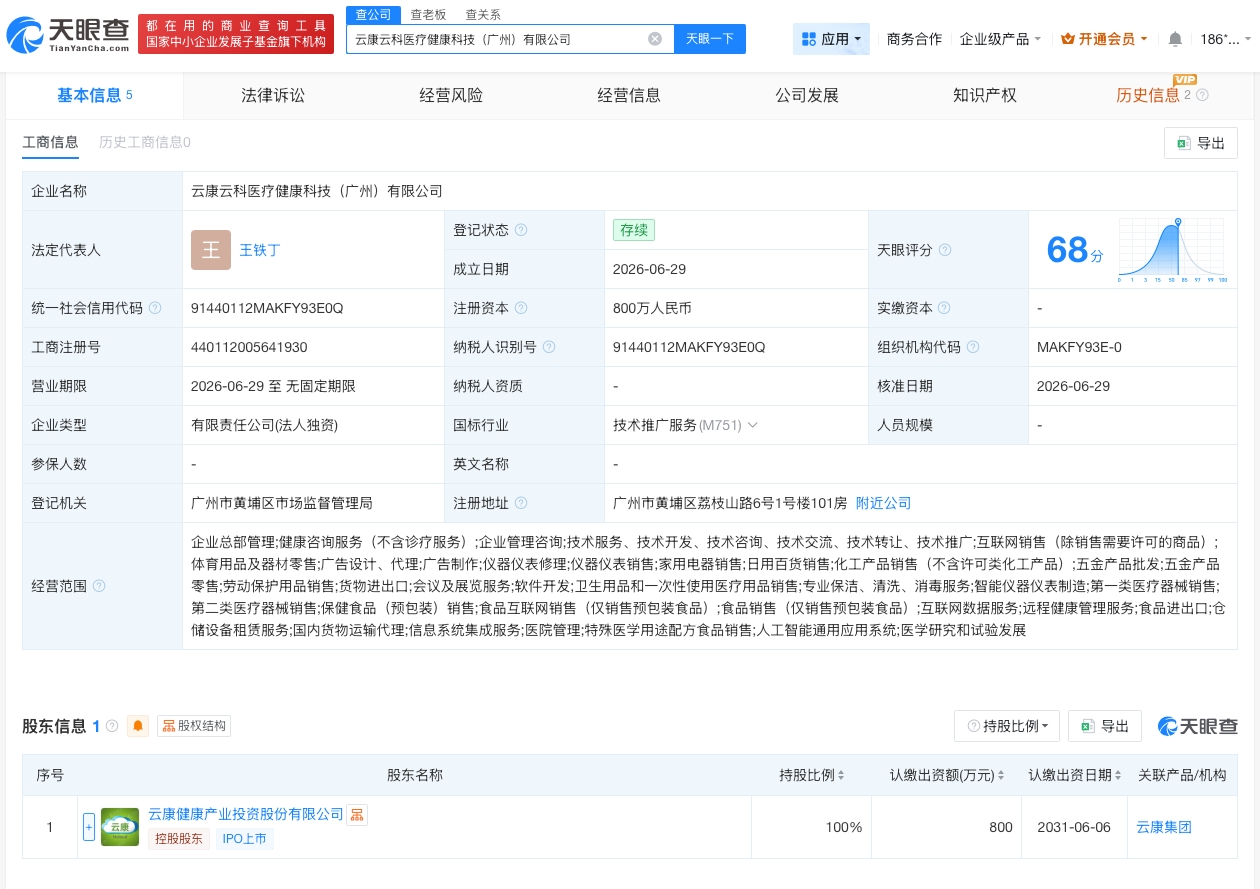Click the help icon next to 登记状态
Image resolution: width=1260 pixels, height=889 pixels.
point(521,230)
